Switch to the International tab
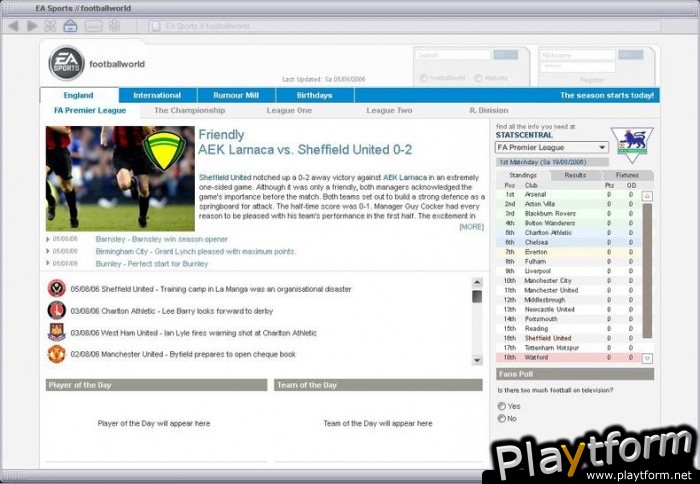 coord(157,95)
